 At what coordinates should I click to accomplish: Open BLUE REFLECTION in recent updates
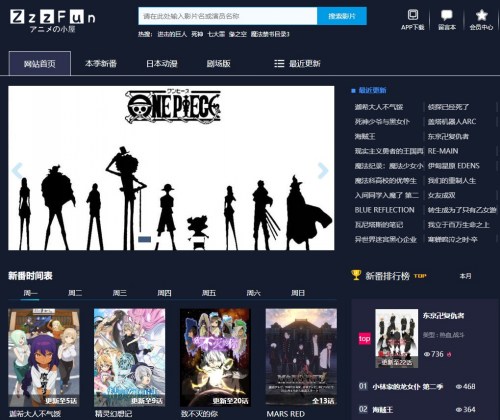tap(384, 210)
